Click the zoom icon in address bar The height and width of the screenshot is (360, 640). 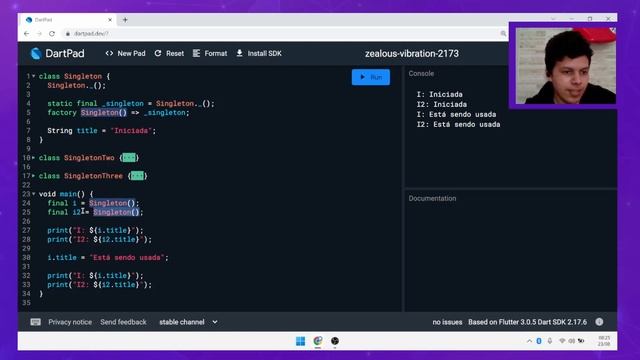[x=503, y=33]
